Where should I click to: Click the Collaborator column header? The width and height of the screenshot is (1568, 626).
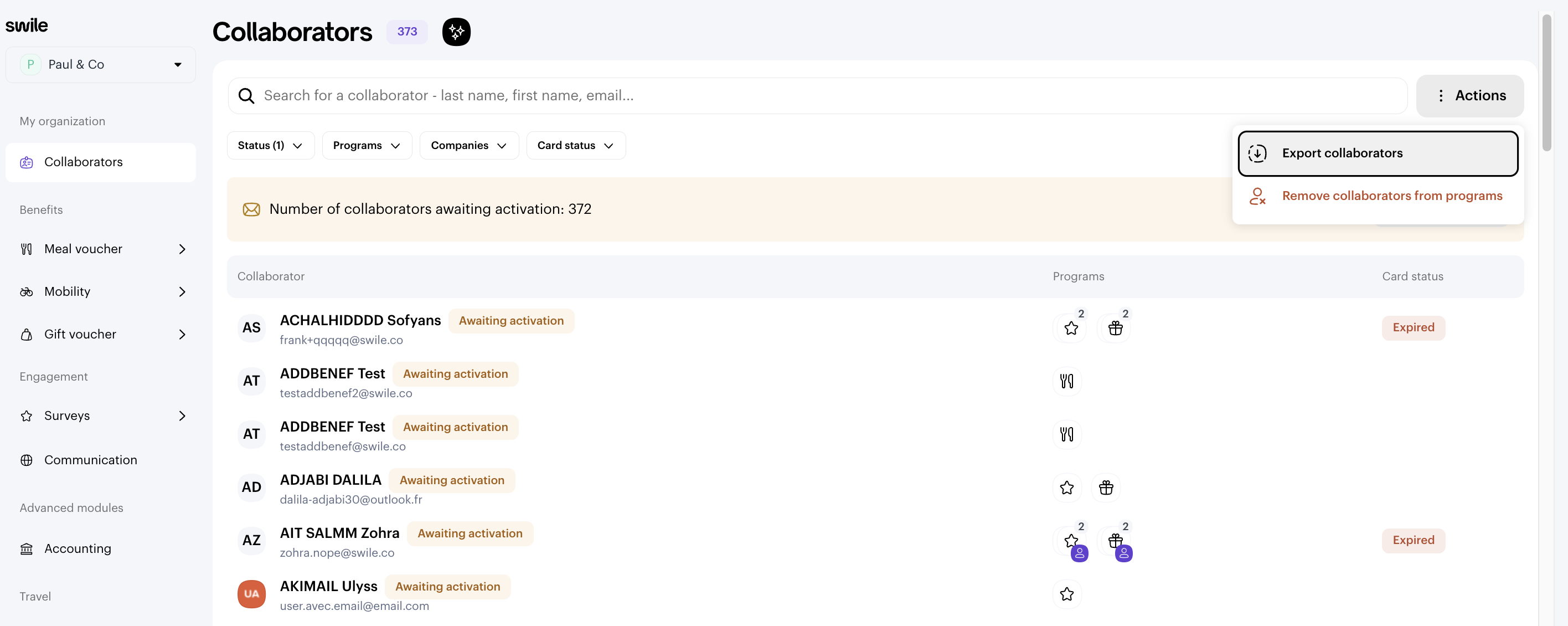(271, 276)
